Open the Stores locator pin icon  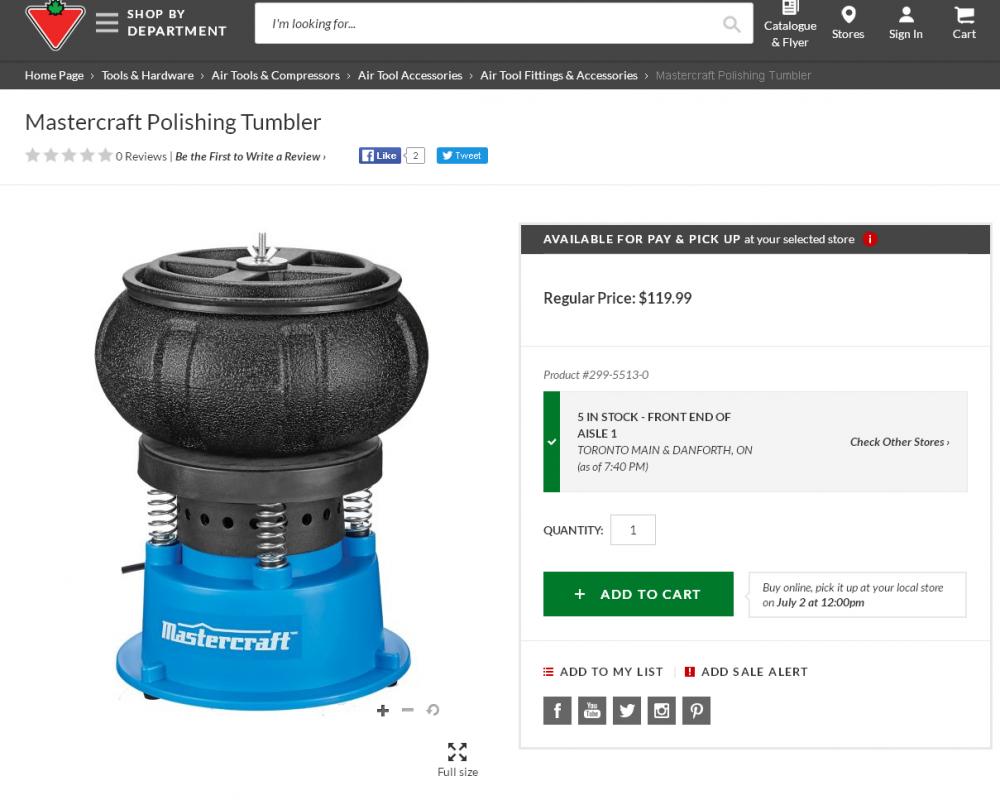(x=848, y=15)
